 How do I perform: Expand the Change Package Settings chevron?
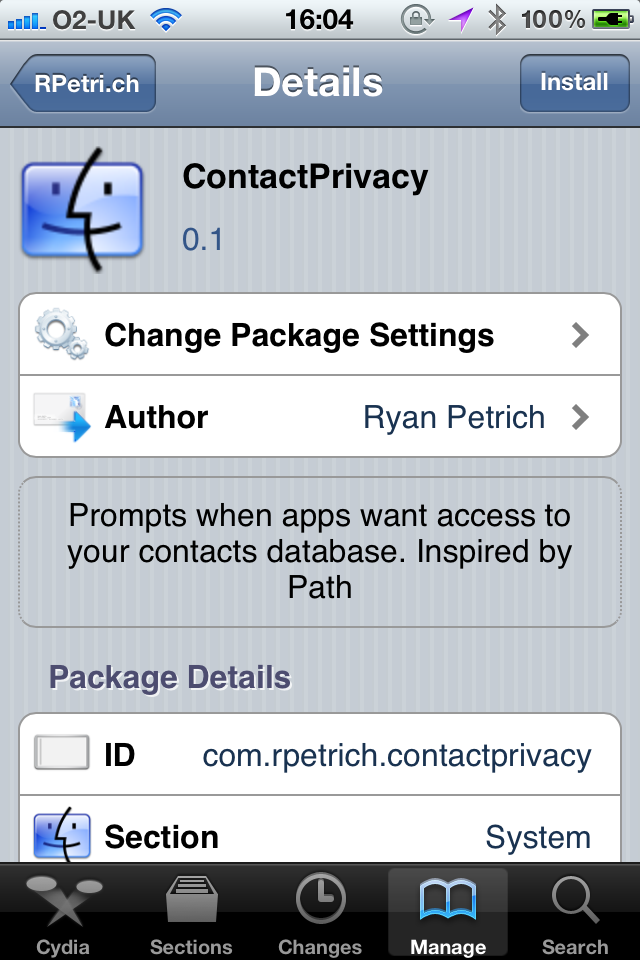(580, 335)
